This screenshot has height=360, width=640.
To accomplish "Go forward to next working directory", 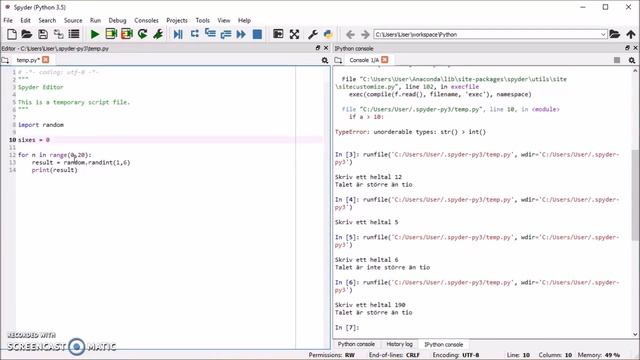I will click(x=365, y=34).
